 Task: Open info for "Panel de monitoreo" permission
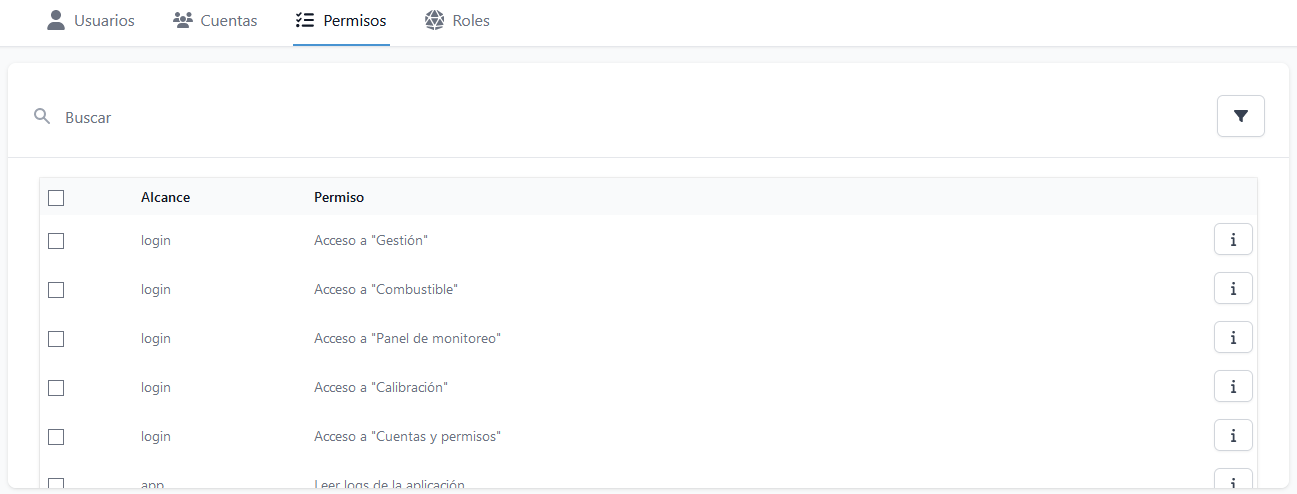1233,338
